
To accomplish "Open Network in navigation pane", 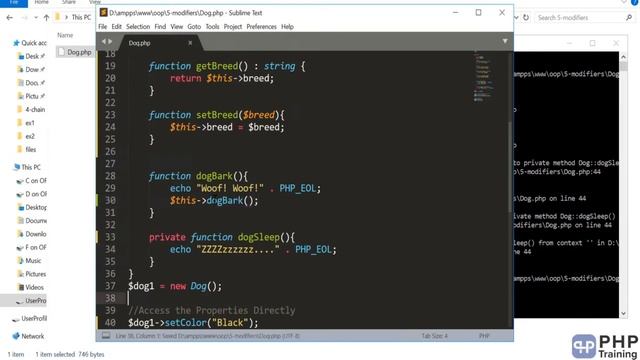I will click(29, 336).
